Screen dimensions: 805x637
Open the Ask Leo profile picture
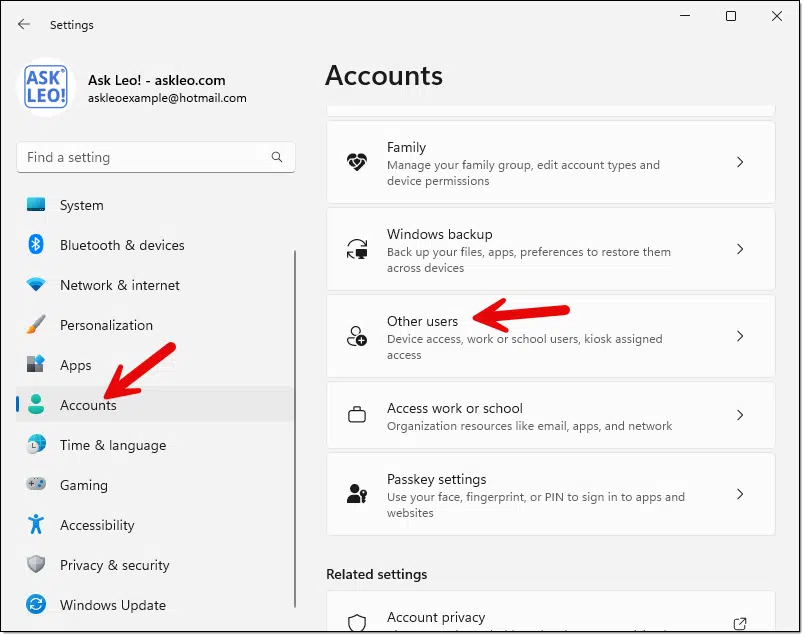click(46, 87)
